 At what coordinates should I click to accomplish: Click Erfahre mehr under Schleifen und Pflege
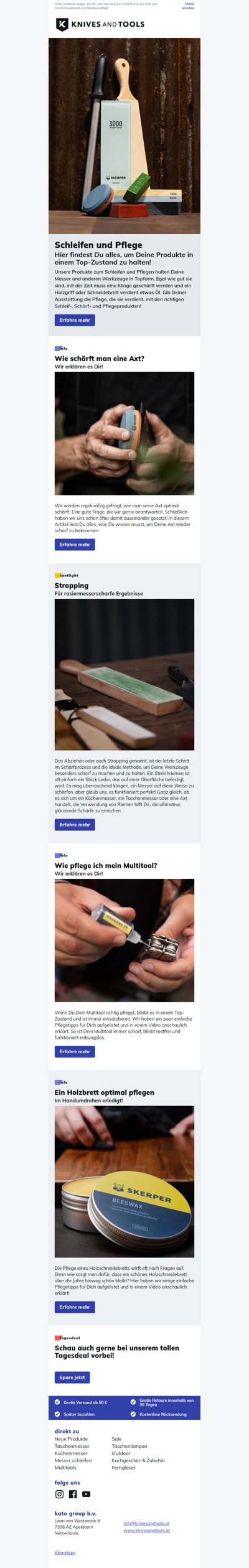75,320
